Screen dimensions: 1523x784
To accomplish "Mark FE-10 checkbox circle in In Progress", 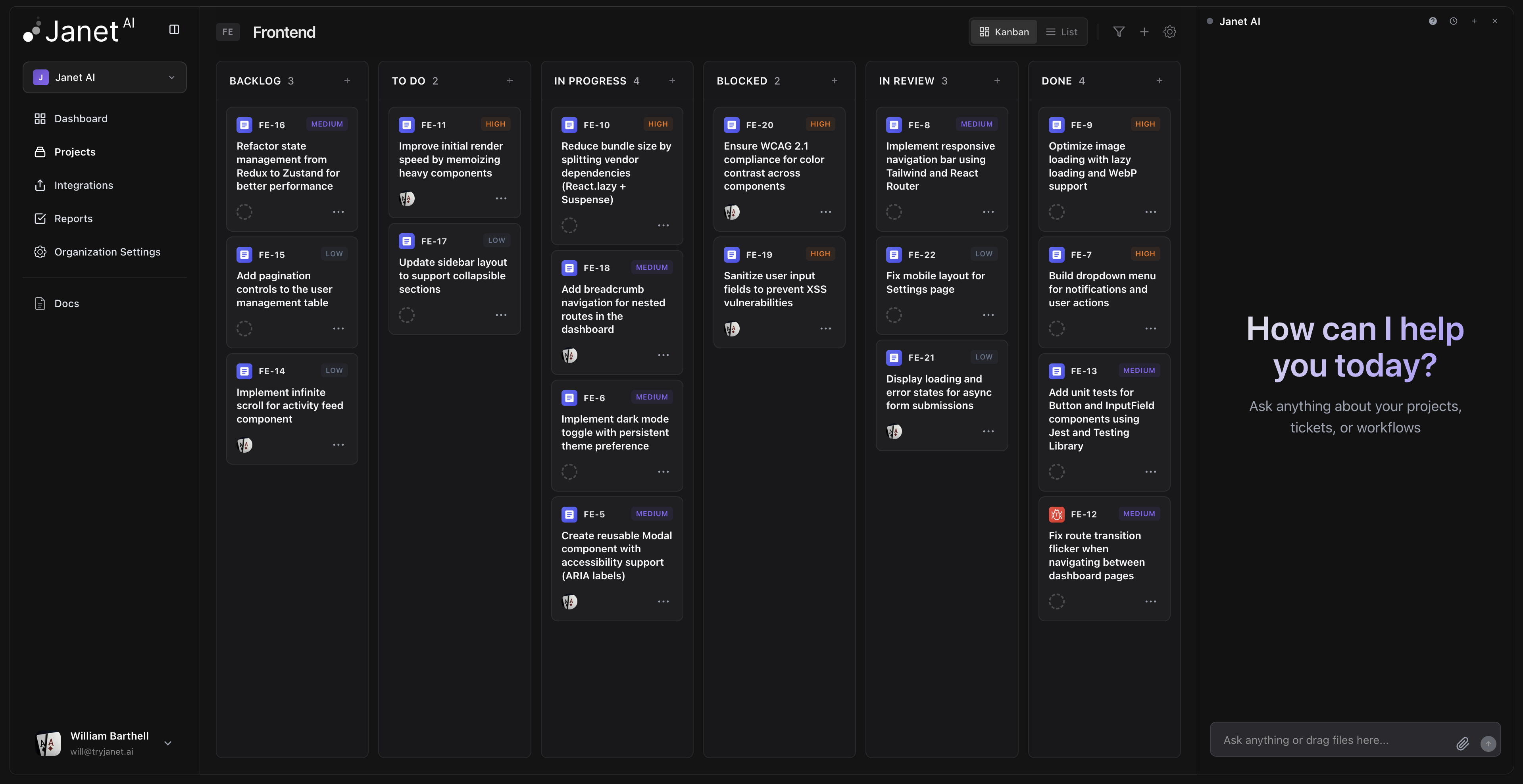I will pyautogui.click(x=569, y=225).
